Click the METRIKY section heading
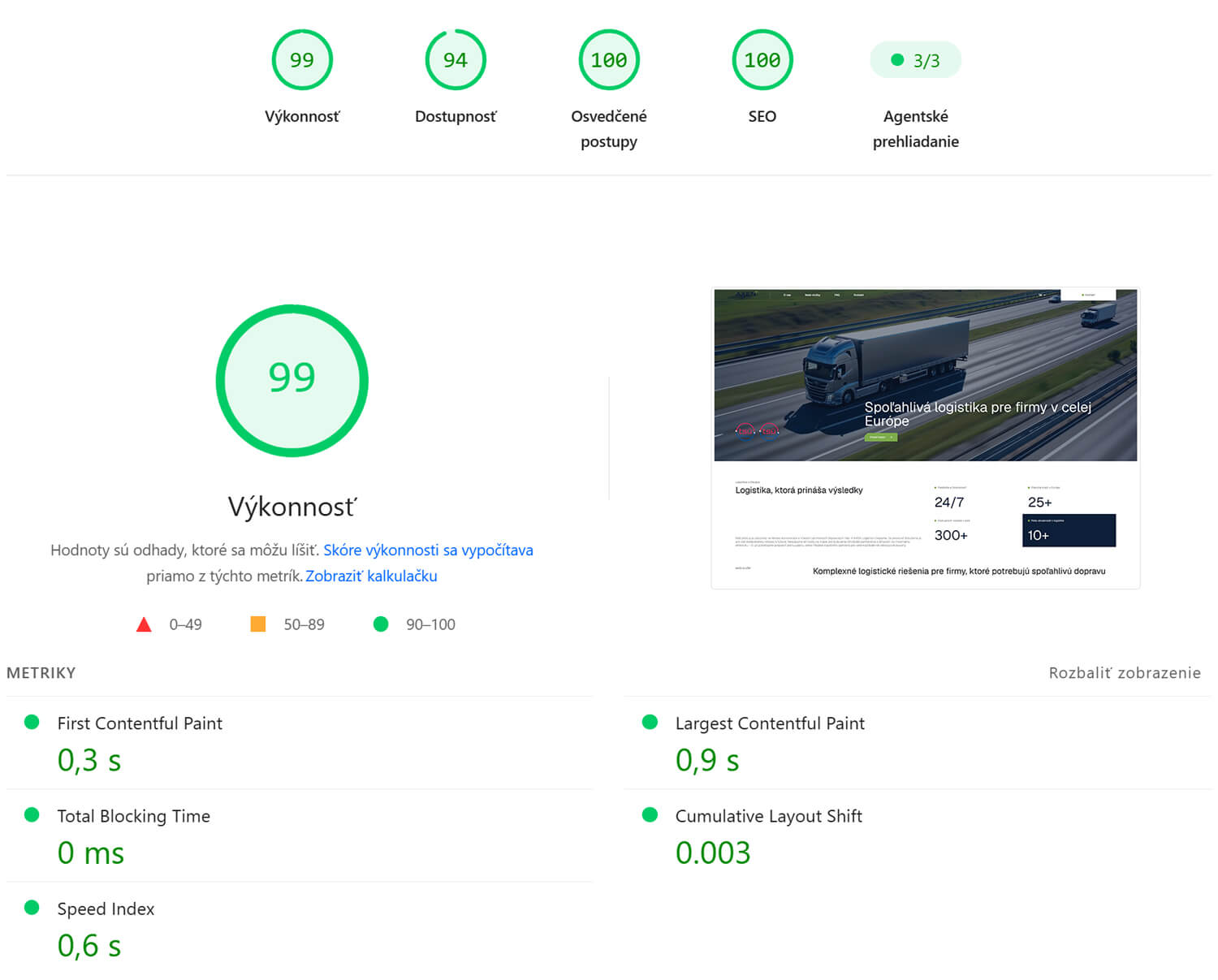 [41, 672]
